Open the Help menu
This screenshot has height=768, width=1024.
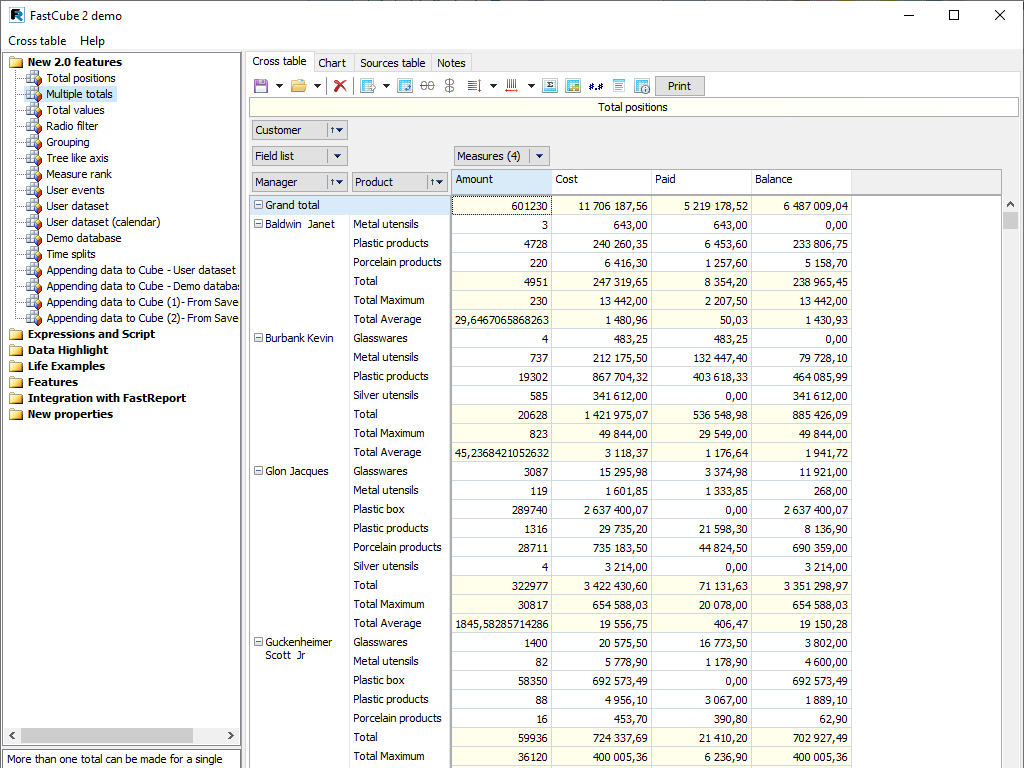(x=92, y=41)
